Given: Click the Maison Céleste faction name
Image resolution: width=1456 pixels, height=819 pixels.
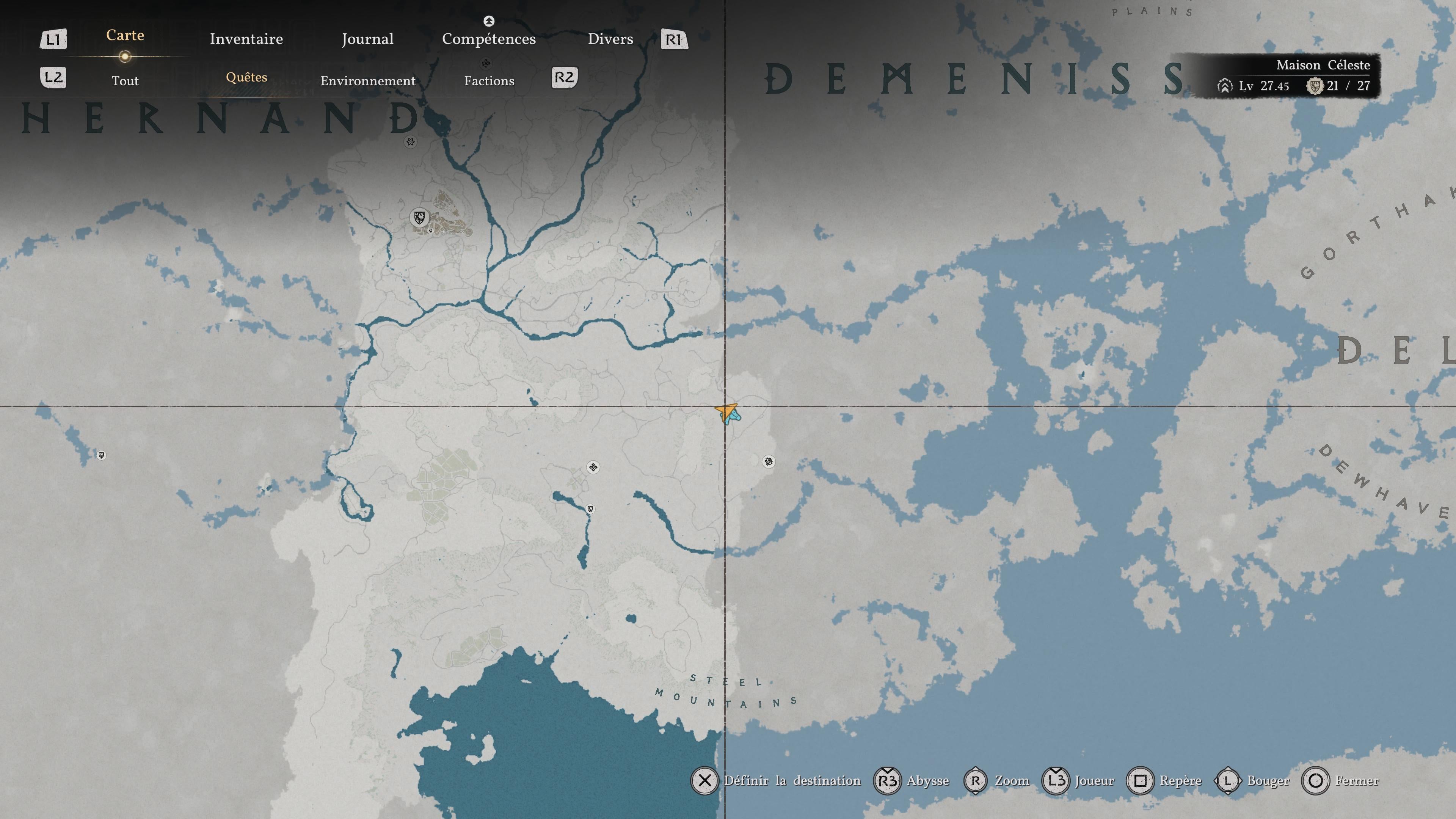Looking at the screenshot, I should pos(1323,65).
